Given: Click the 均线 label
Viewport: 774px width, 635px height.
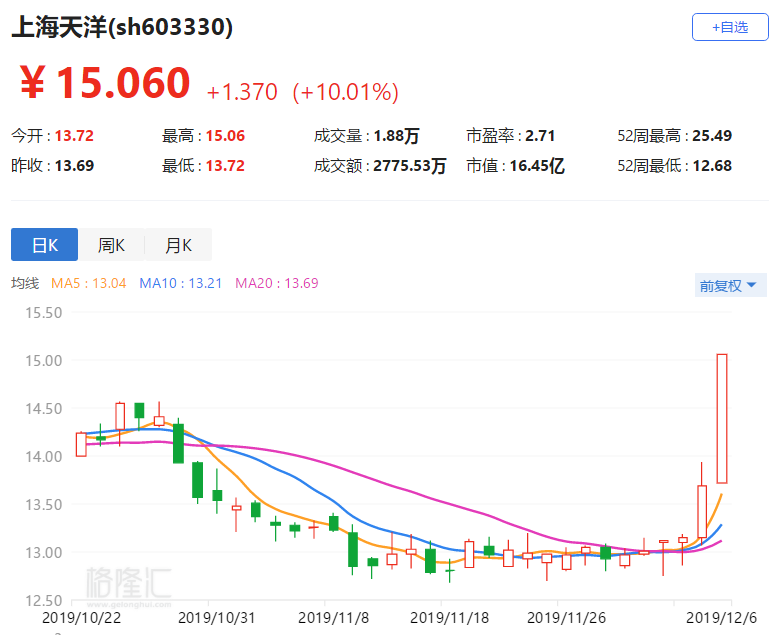Looking at the screenshot, I should (x=25, y=283).
